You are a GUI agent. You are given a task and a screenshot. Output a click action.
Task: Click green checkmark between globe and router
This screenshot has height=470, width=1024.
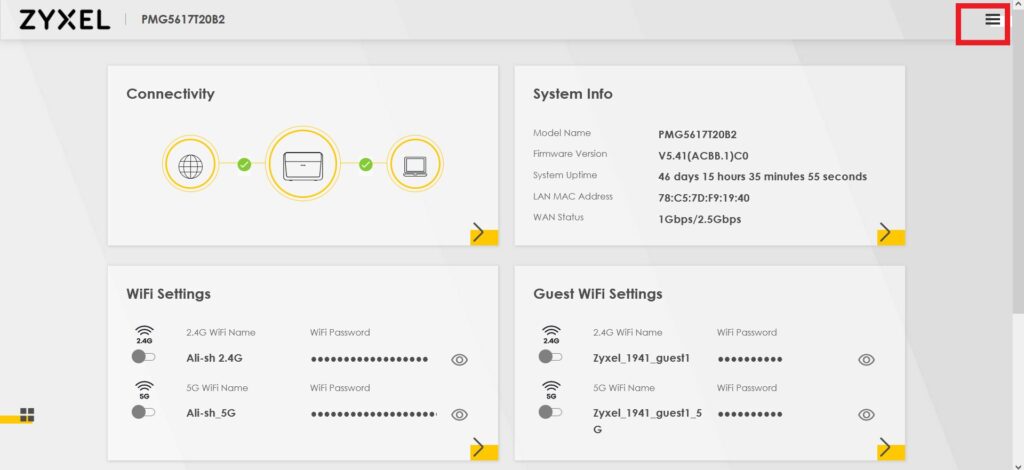(x=244, y=164)
